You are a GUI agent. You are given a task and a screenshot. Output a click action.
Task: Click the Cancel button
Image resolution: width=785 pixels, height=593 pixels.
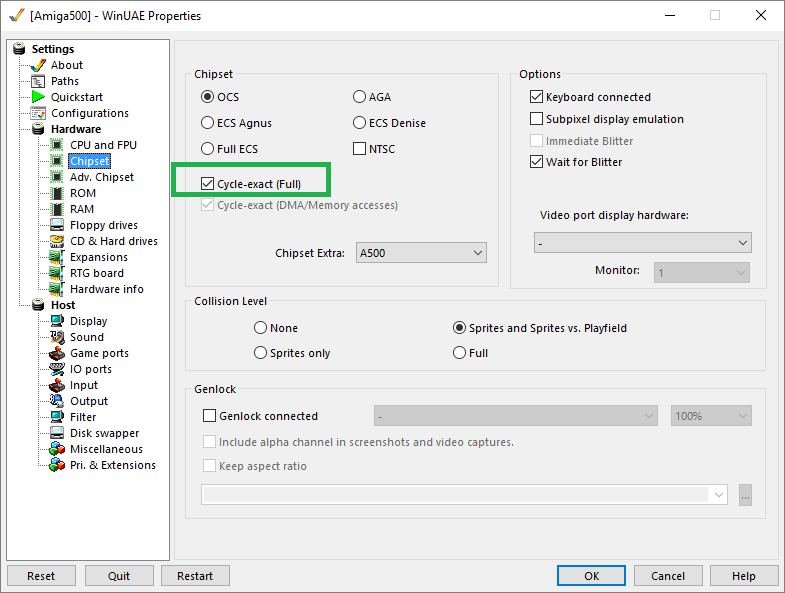pyautogui.click(x=668, y=576)
